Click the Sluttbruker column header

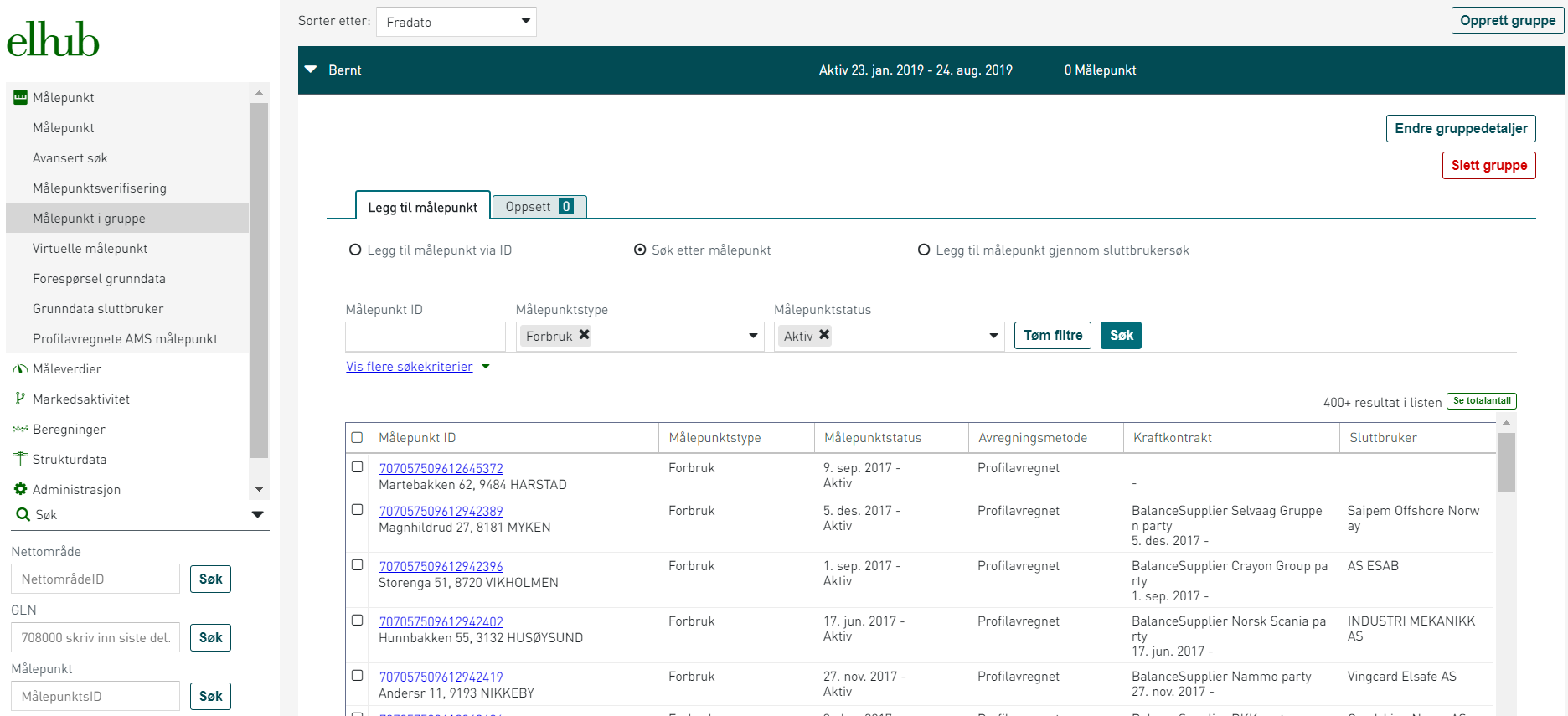(1417, 437)
